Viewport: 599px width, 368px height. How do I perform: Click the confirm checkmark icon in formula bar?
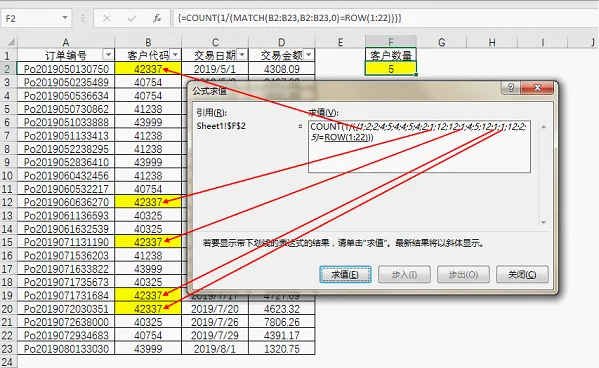(132, 18)
